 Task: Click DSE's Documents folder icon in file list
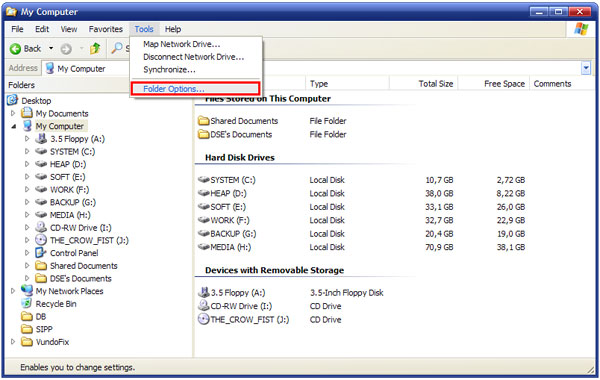click(x=204, y=134)
